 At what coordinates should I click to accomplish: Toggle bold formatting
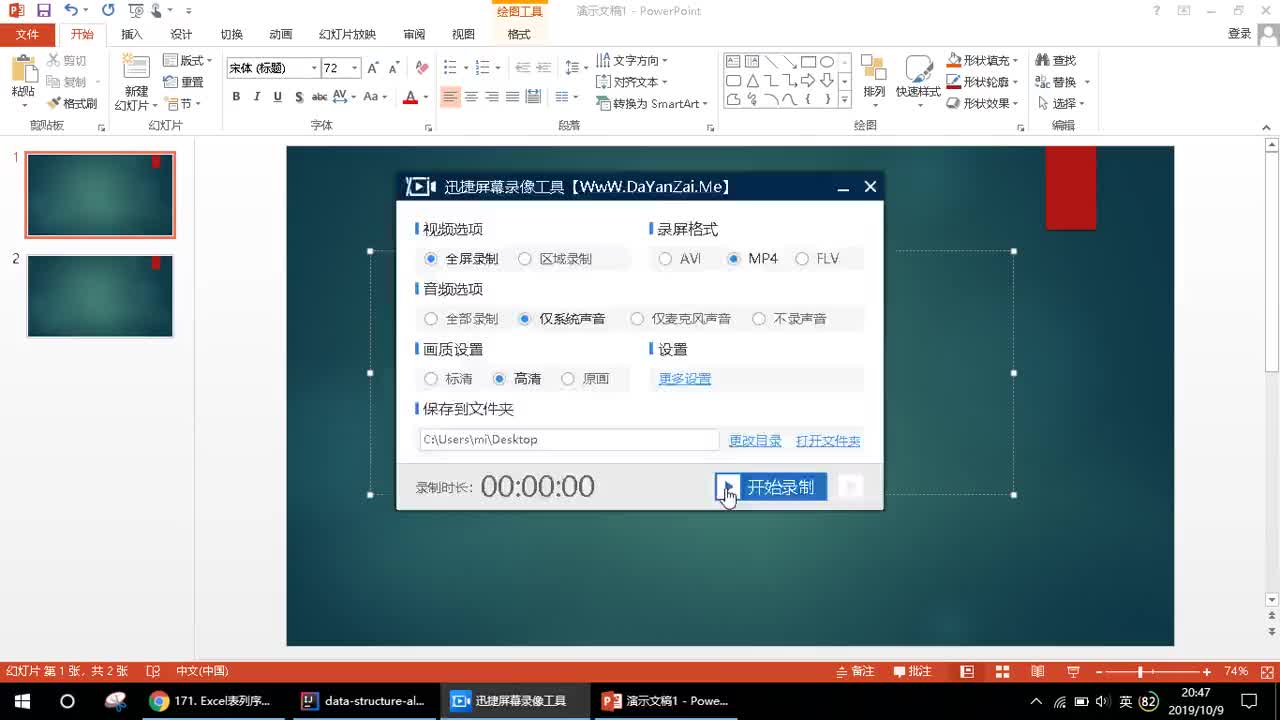pyautogui.click(x=236, y=97)
